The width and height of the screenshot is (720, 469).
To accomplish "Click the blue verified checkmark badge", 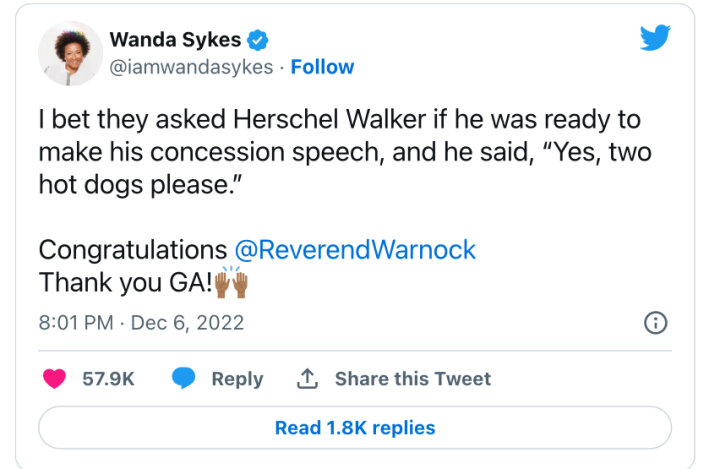I will (x=258, y=40).
